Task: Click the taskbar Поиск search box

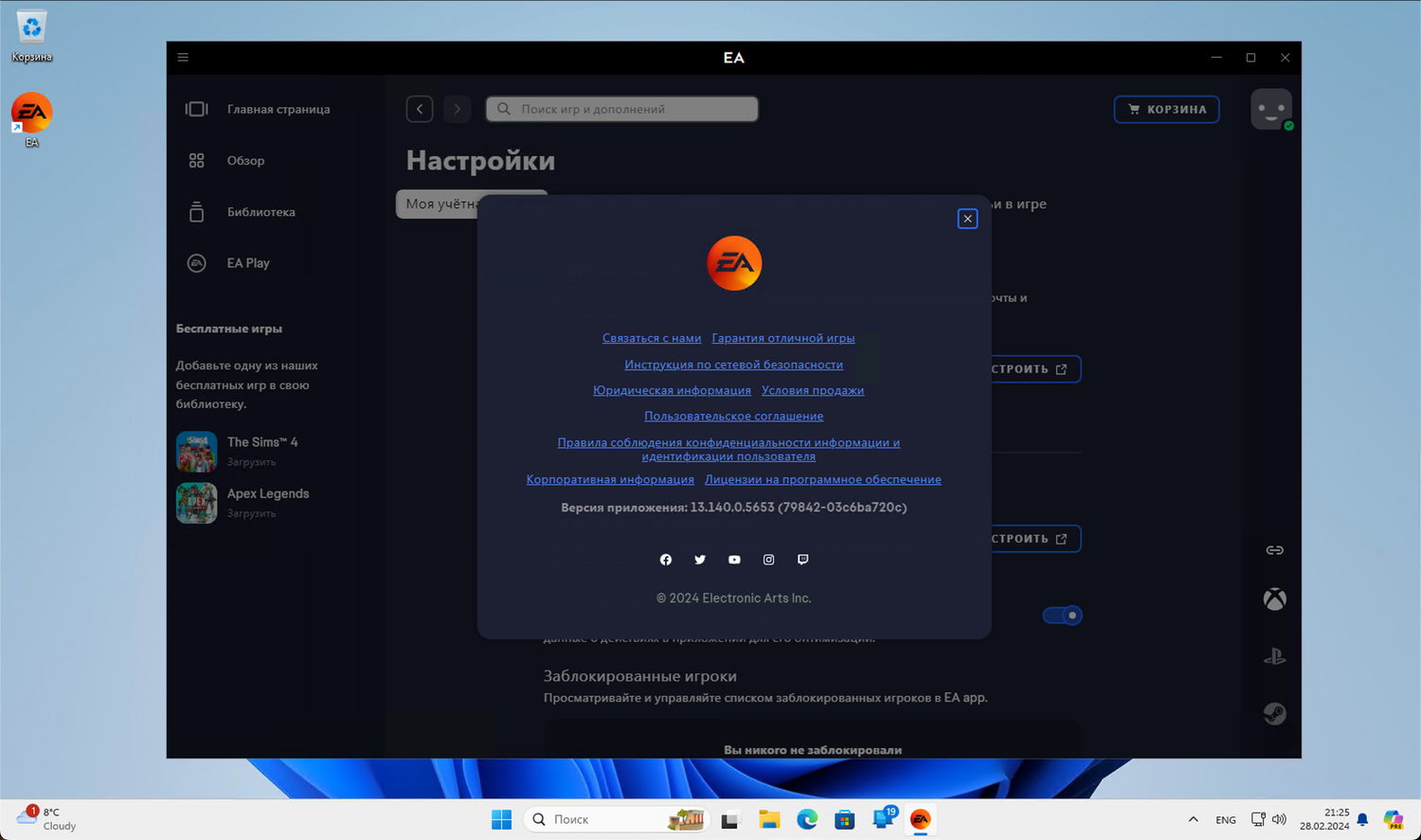Action: tap(617, 819)
